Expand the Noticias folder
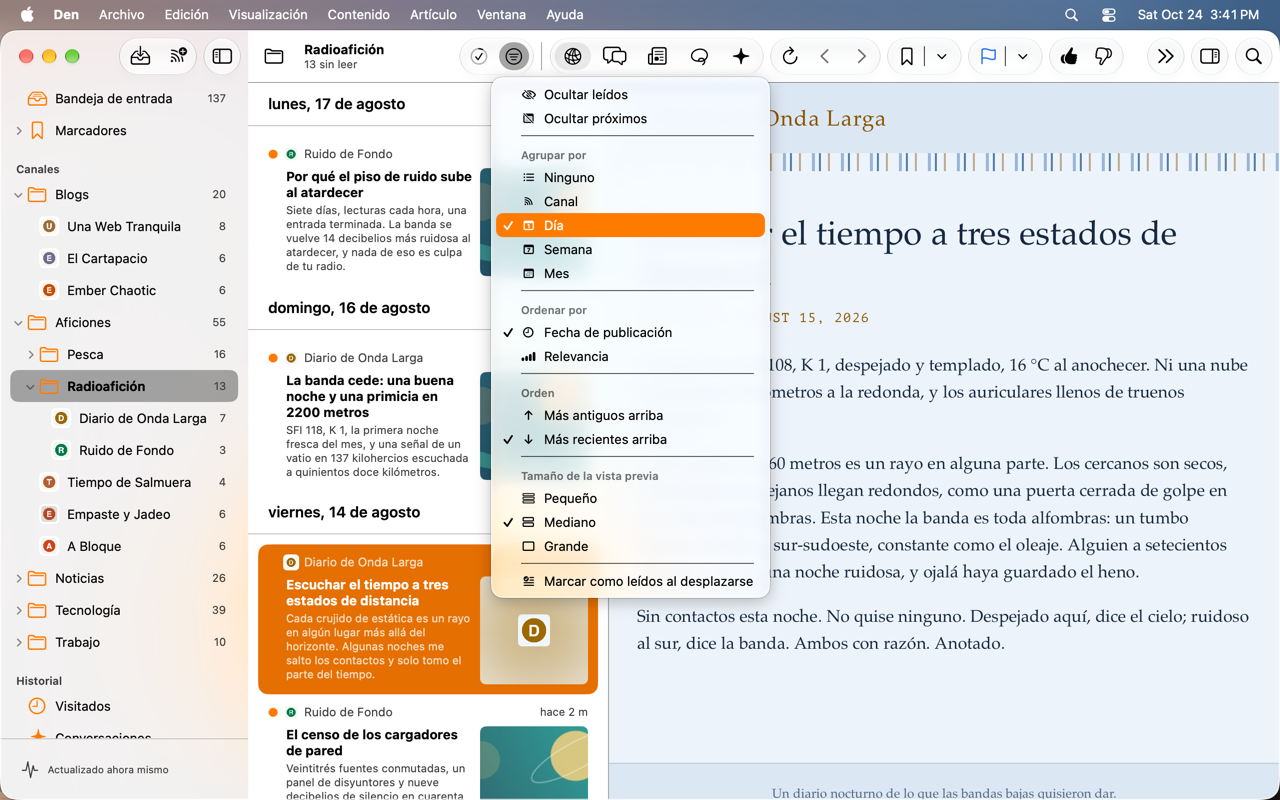The height and width of the screenshot is (800, 1280). (x=19, y=579)
